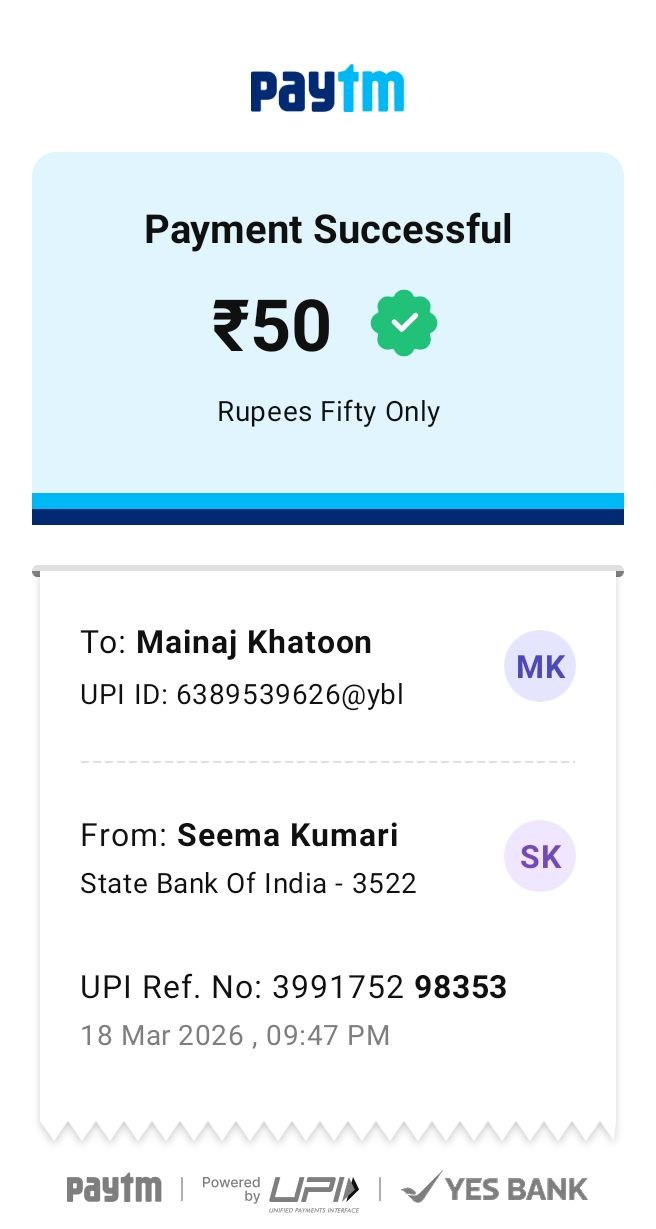Click the date 18 Mar 2026

tap(162, 1035)
